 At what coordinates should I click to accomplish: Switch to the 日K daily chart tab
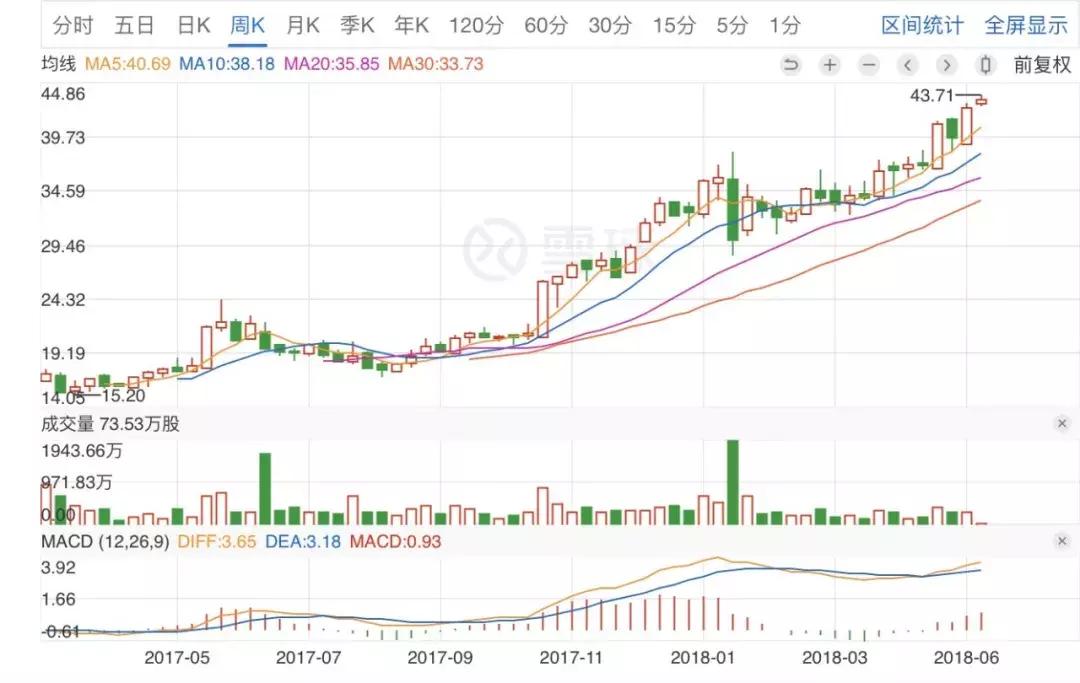(x=194, y=24)
